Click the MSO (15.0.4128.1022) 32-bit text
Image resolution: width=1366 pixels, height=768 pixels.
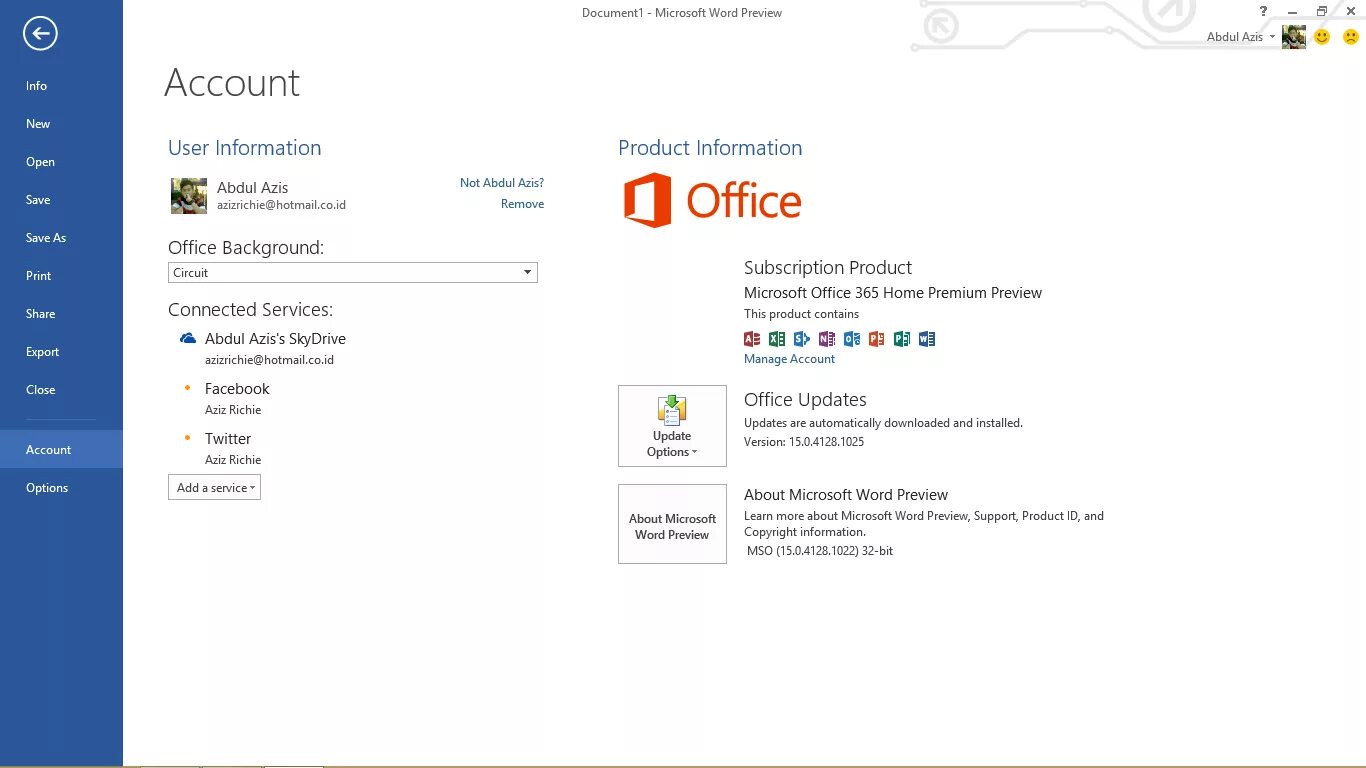820,551
